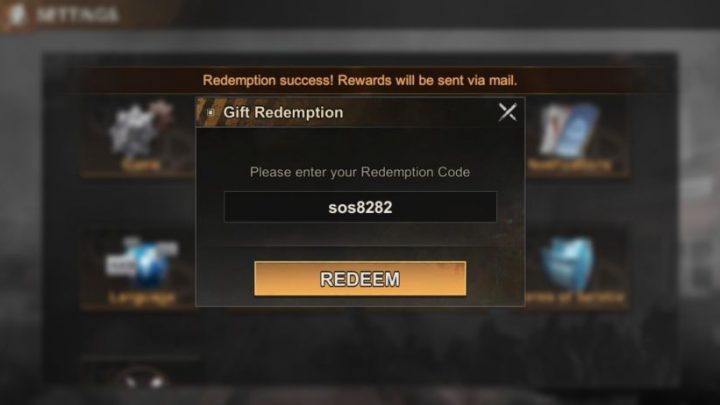Click the partially visible icon below Language
This screenshot has height=405, width=720.
click(142, 380)
